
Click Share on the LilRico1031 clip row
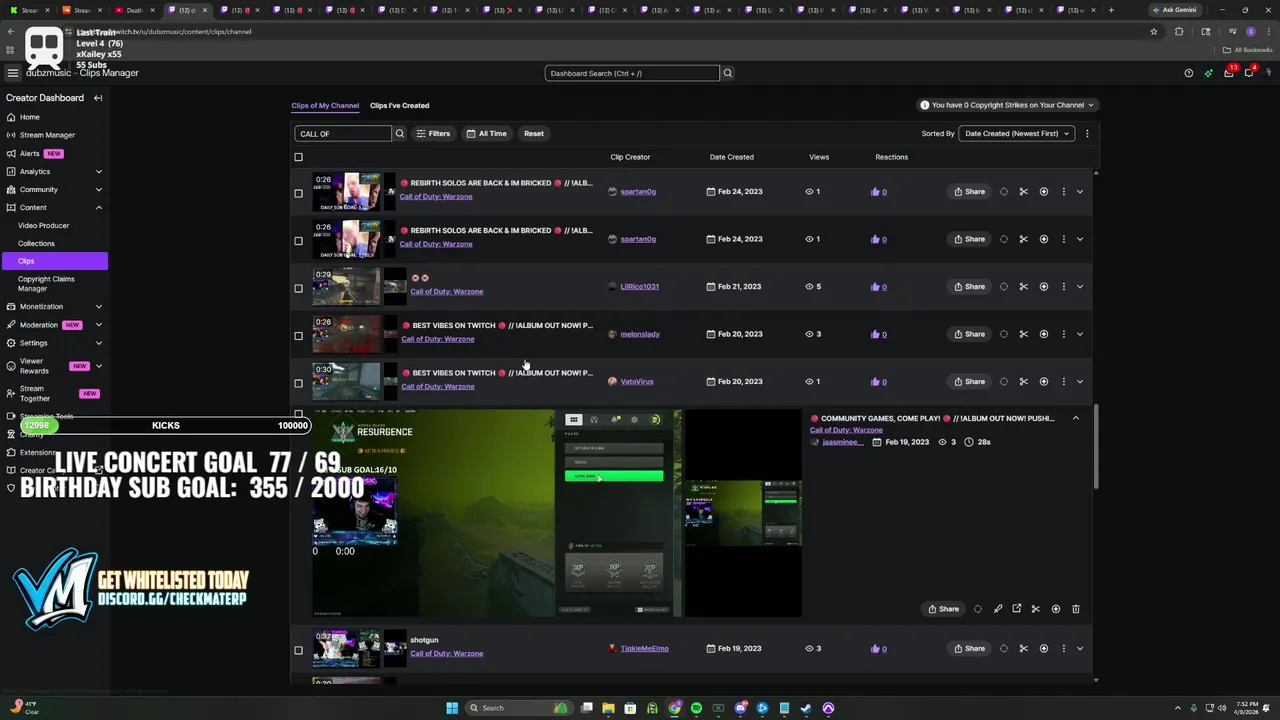(969, 287)
